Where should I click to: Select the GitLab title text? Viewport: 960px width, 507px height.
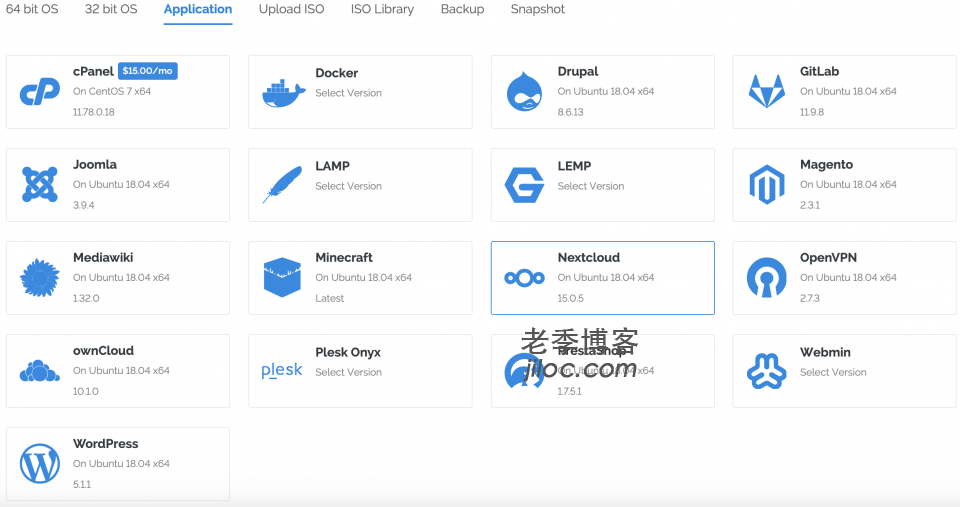pyautogui.click(x=819, y=72)
